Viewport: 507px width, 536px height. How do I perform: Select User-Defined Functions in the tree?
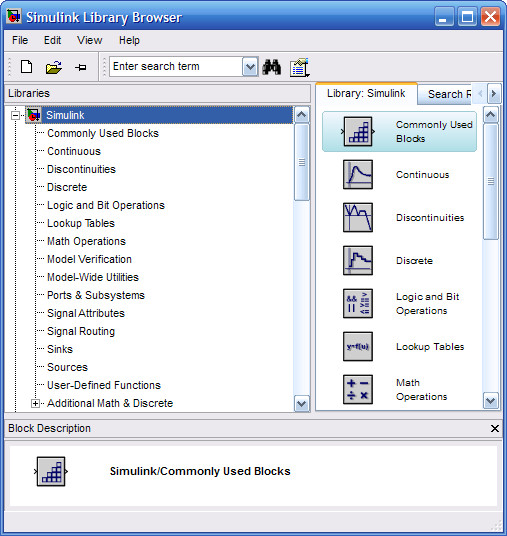click(x=104, y=385)
